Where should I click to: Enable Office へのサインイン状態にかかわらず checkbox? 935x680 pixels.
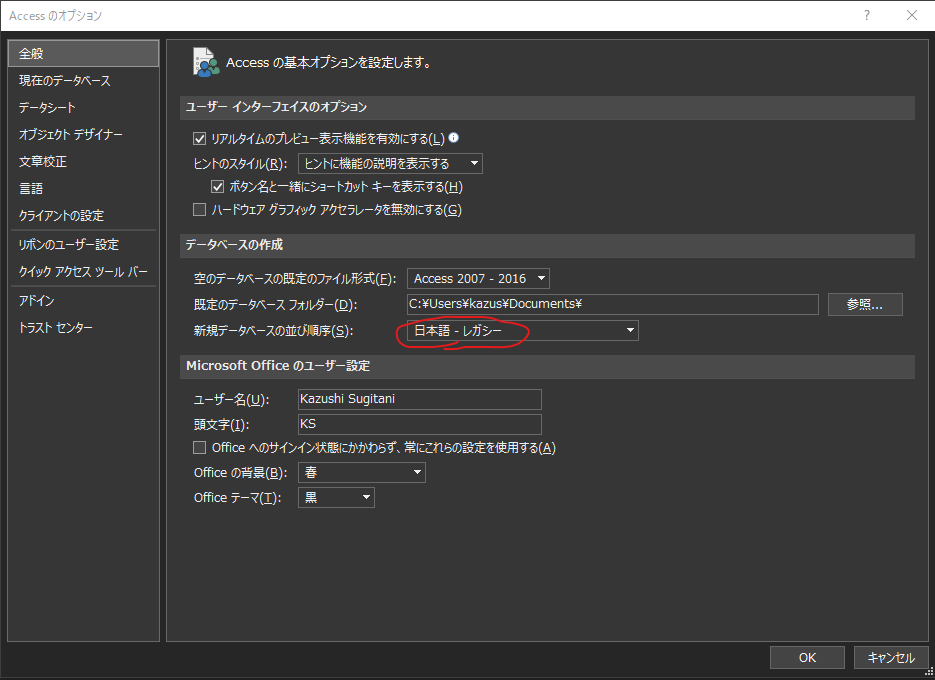tap(200, 447)
